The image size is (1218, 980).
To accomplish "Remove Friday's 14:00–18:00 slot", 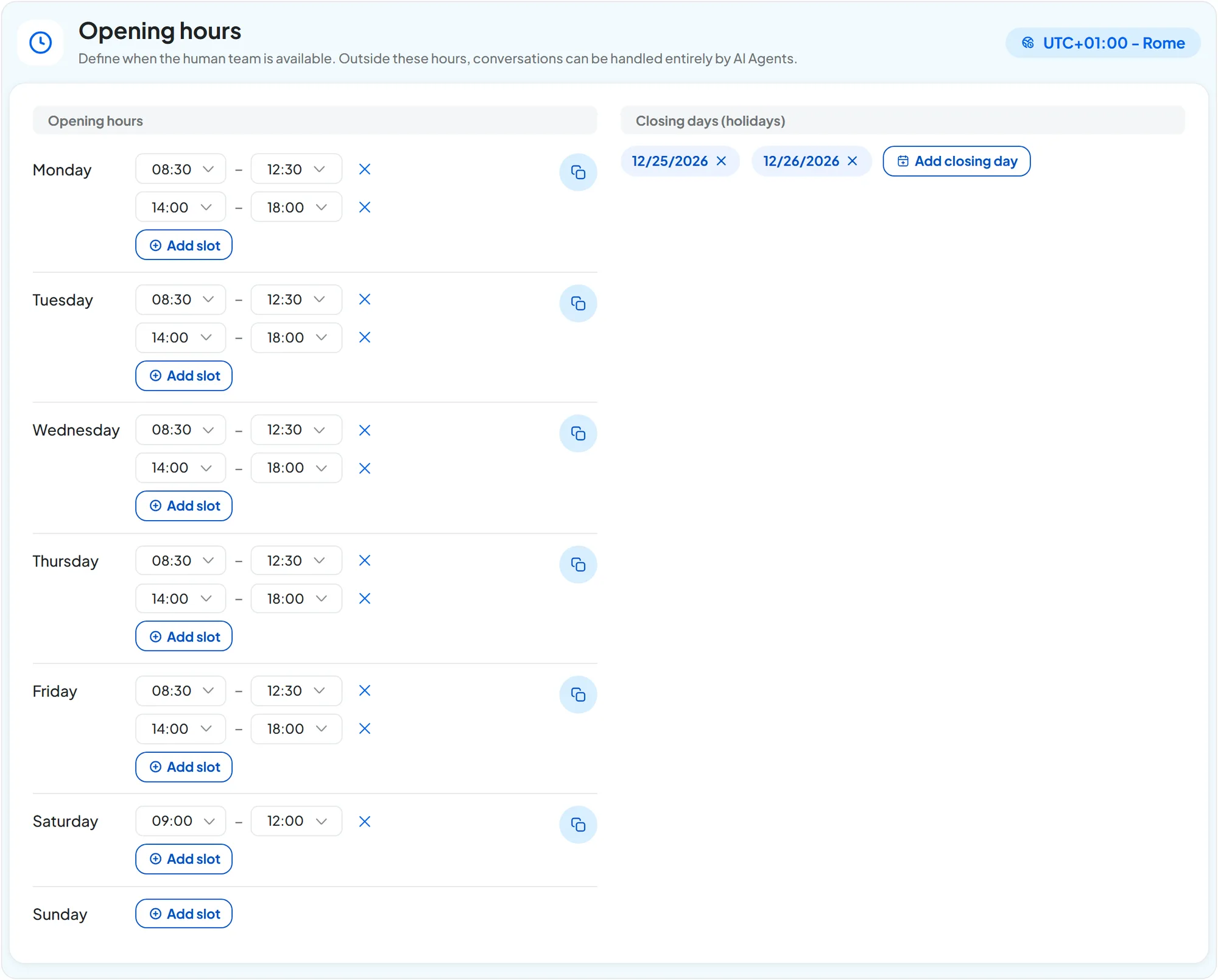I will coord(365,729).
